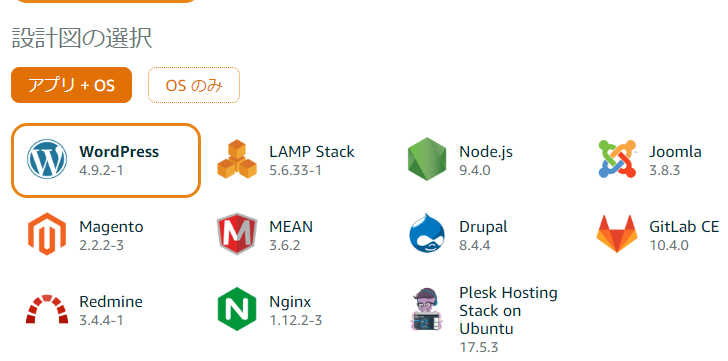
Task: Select the red Redmine arch icon
Action: pos(47,309)
